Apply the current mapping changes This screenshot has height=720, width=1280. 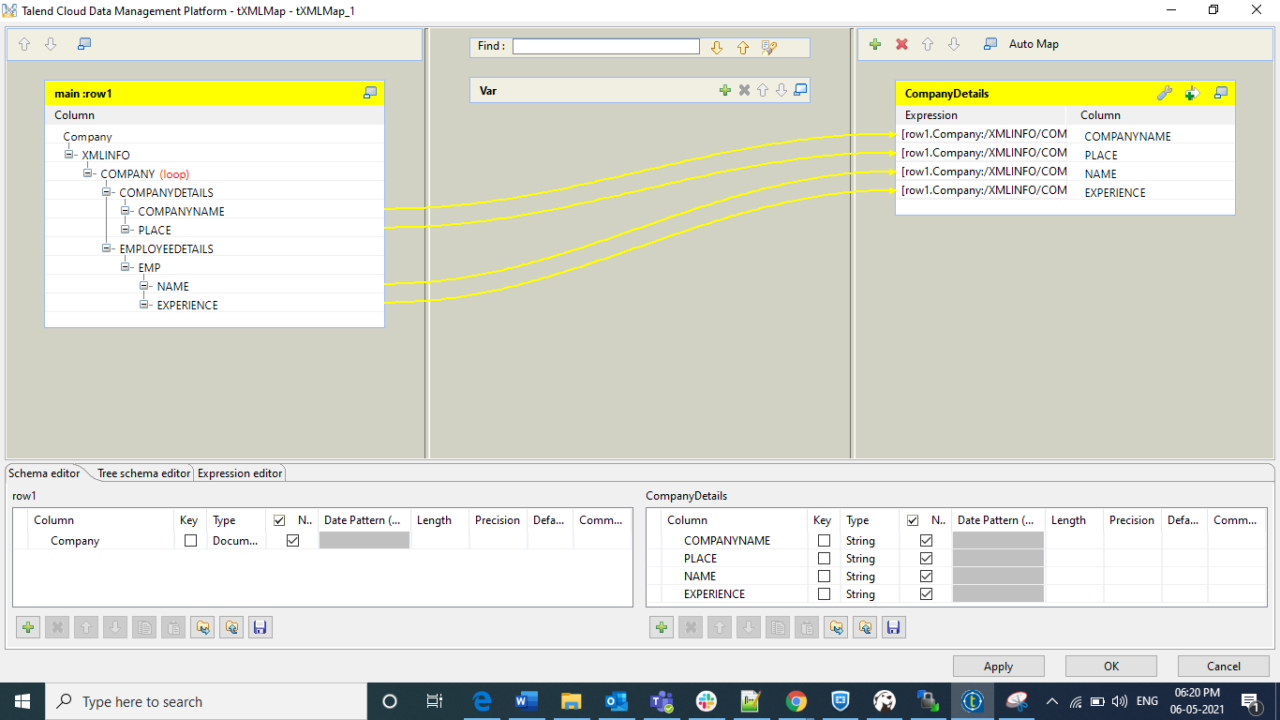pos(997,665)
